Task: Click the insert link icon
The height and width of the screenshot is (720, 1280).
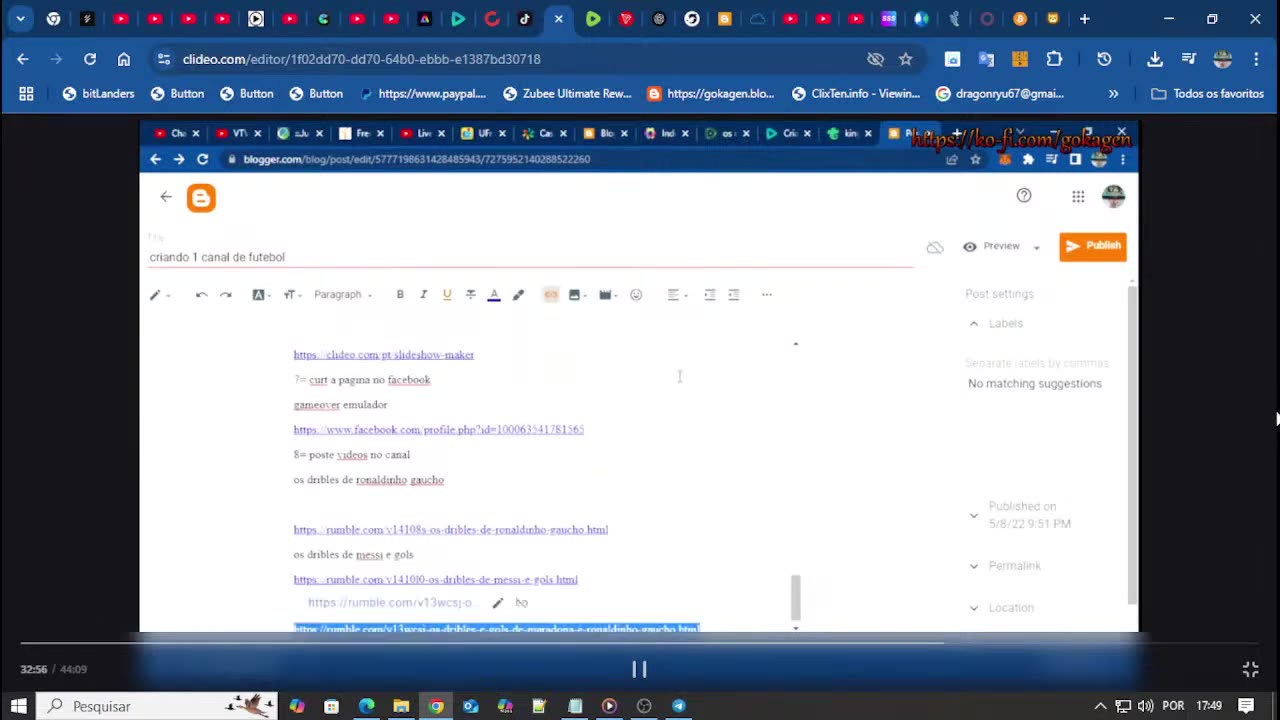Action: pos(551,295)
